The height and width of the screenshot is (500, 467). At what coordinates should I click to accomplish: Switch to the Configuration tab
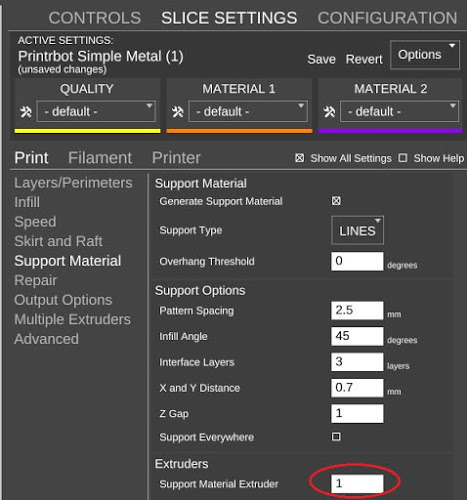(387, 18)
